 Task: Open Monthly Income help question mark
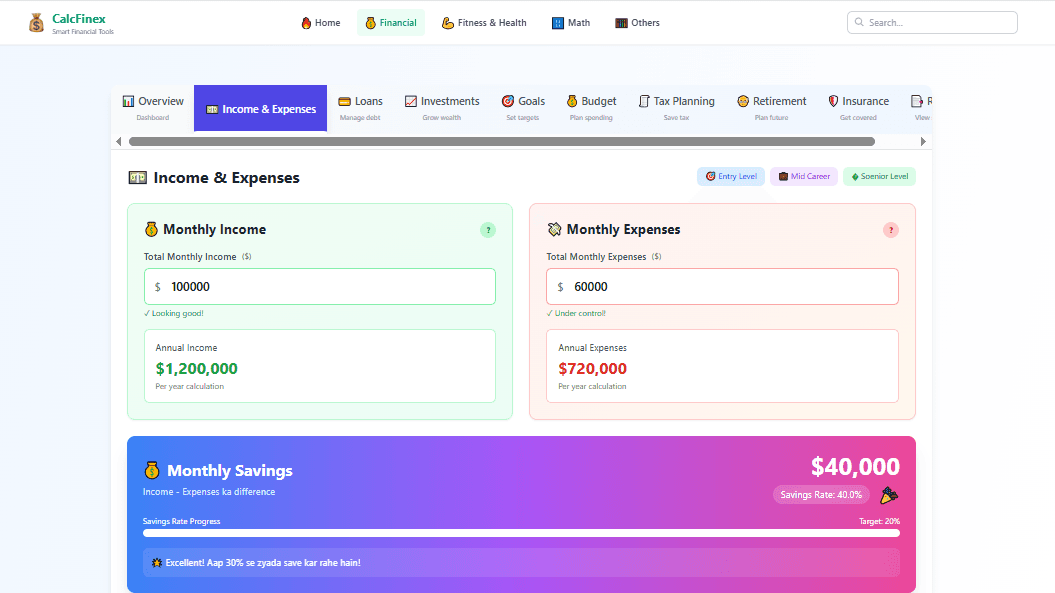coord(488,230)
